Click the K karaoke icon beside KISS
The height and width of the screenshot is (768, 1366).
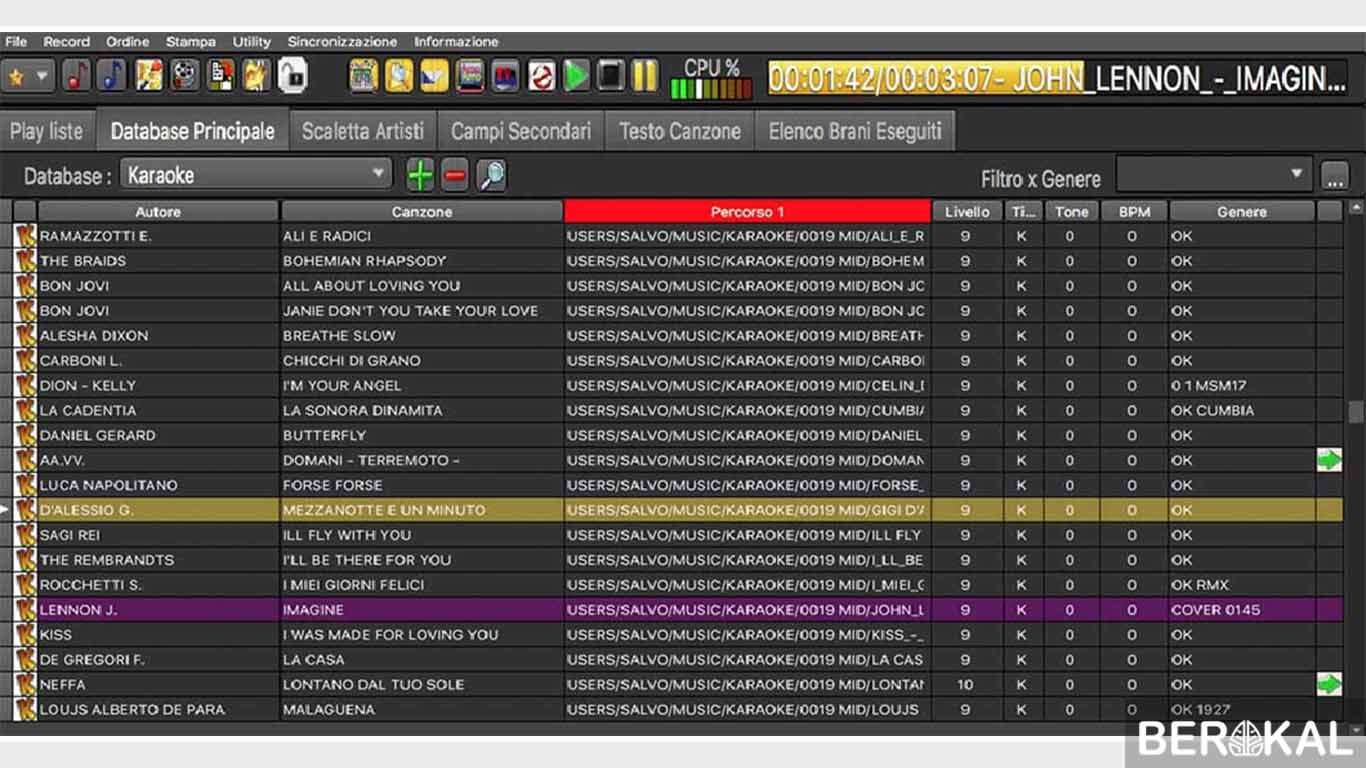pos(26,635)
